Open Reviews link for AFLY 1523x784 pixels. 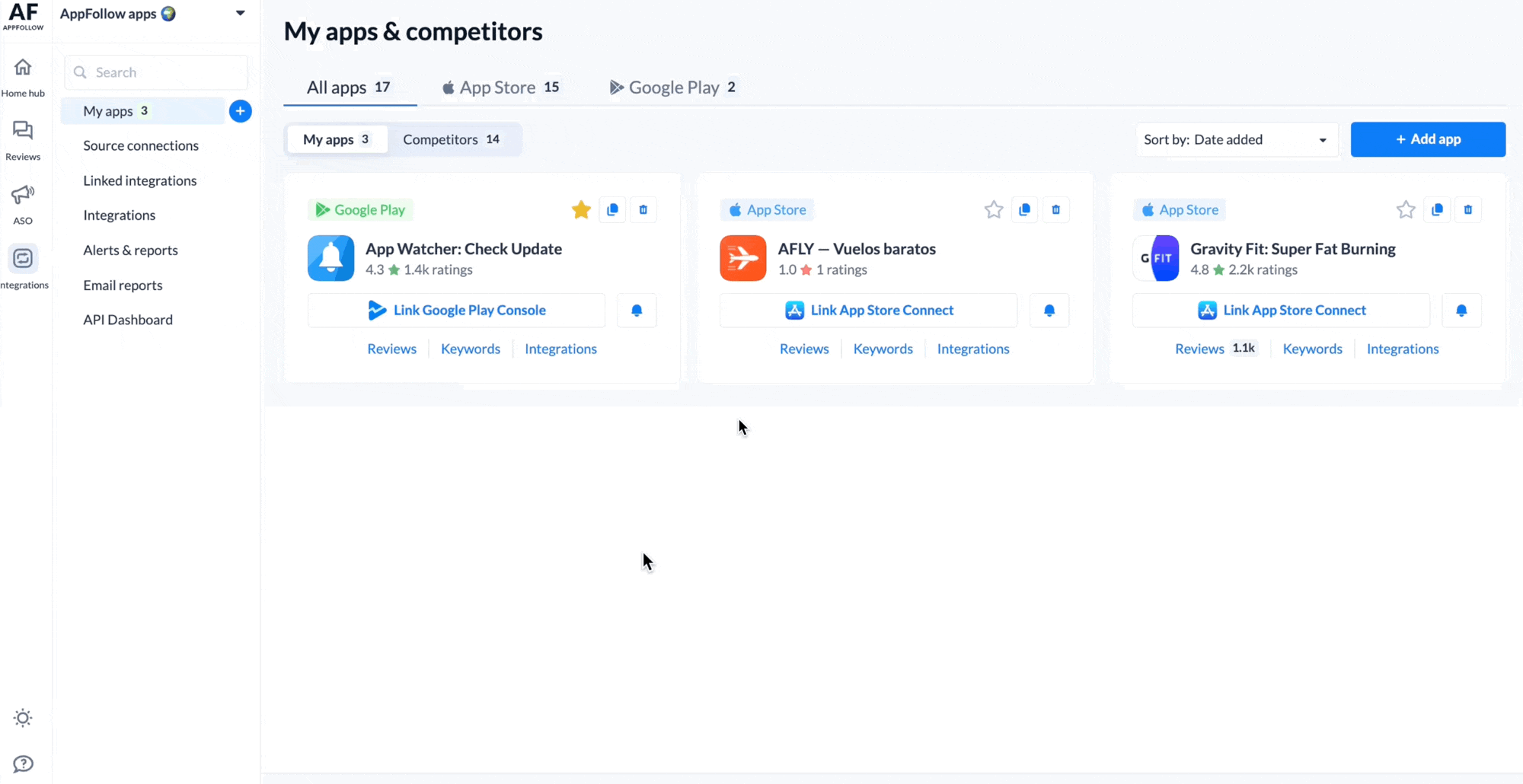click(804, 349)
